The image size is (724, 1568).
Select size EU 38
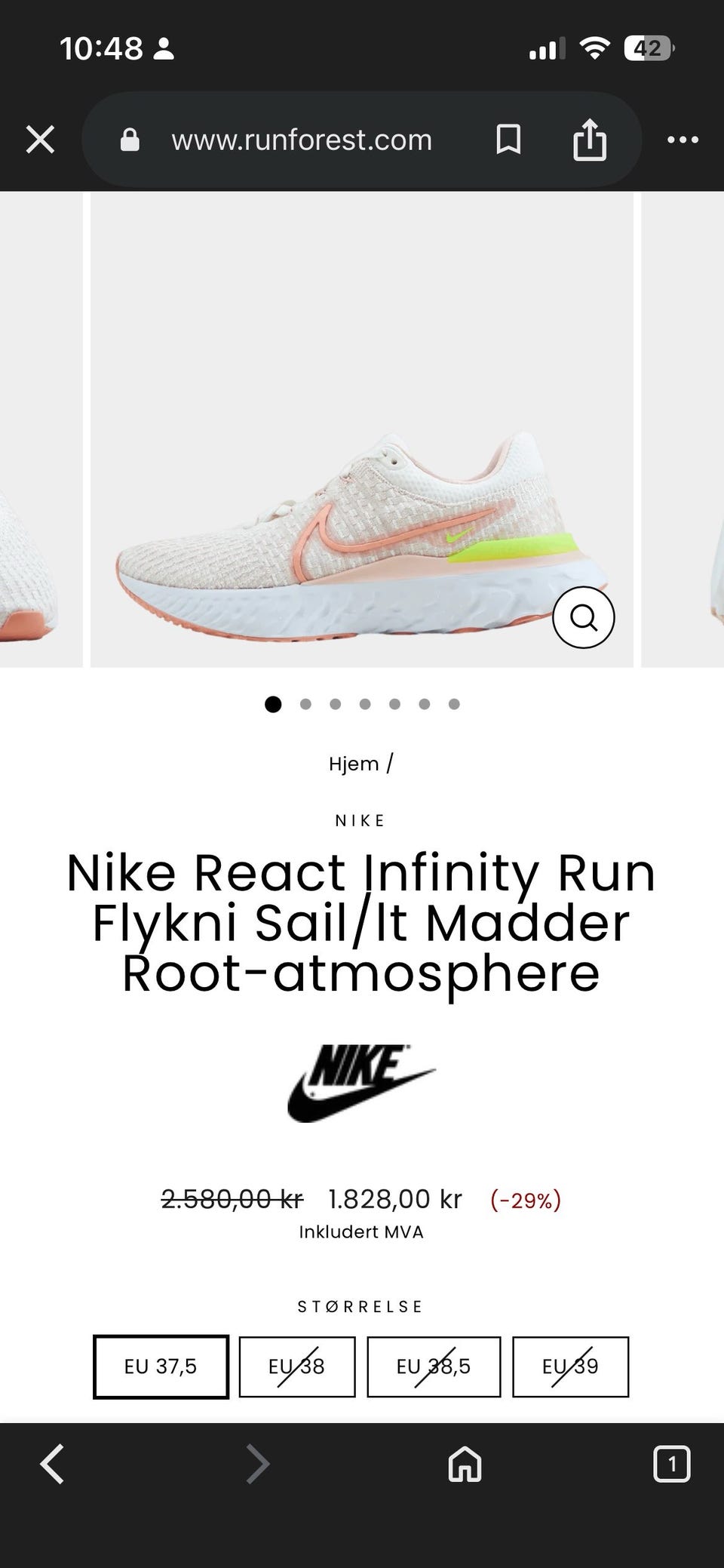(297, 1367)
